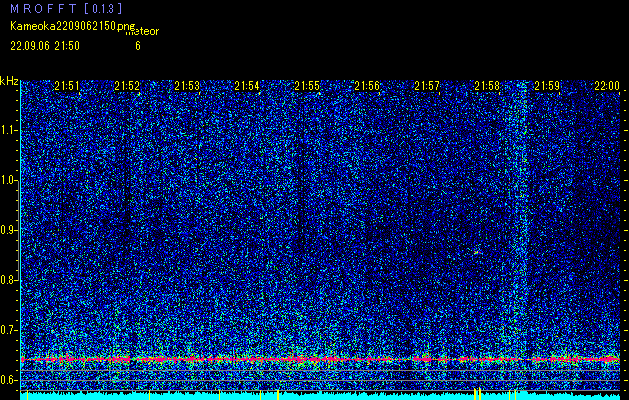This screenshot has width=629, height=400.
Task: Click the MROFFT [0.1.3] title text
Action: click(66, 8)
